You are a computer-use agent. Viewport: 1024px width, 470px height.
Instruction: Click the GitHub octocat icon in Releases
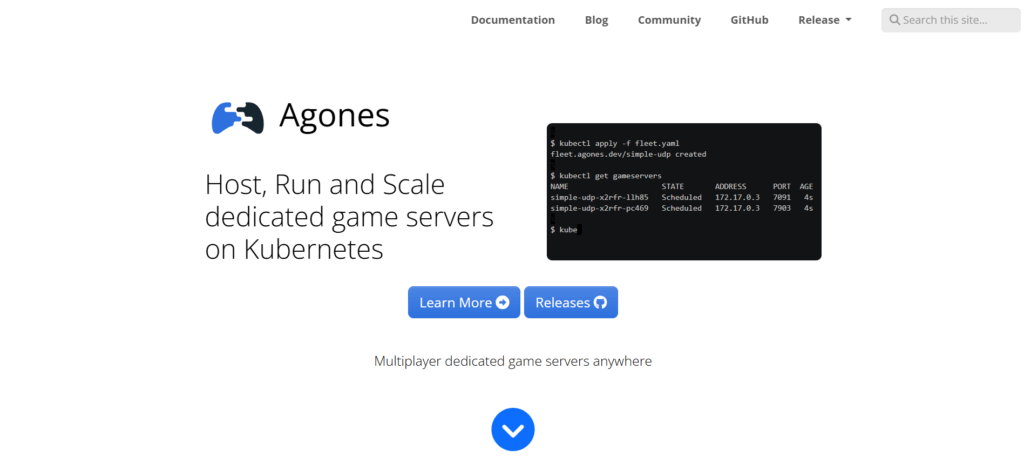coord(600,303)
